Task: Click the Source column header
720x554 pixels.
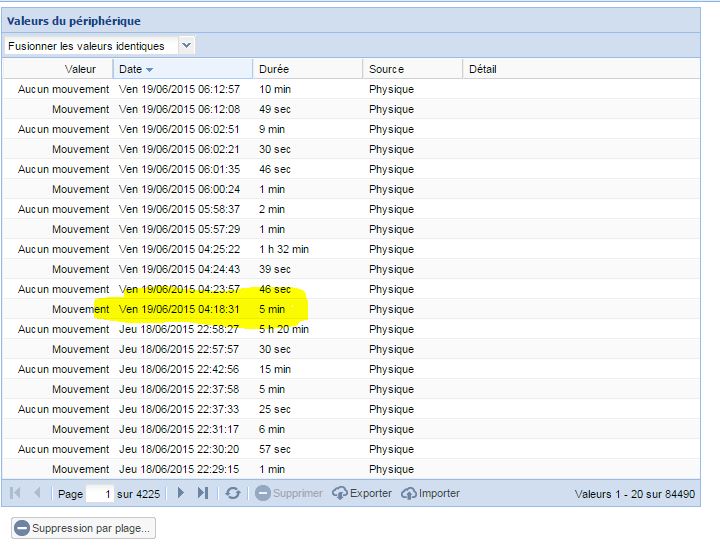Action: click(x=386, y=69)
